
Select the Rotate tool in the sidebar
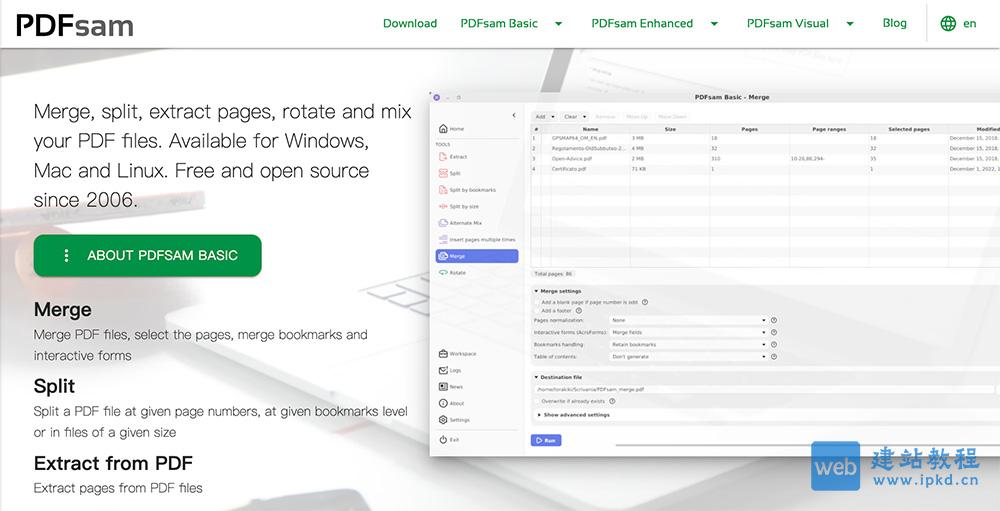(x=457, y=273)
